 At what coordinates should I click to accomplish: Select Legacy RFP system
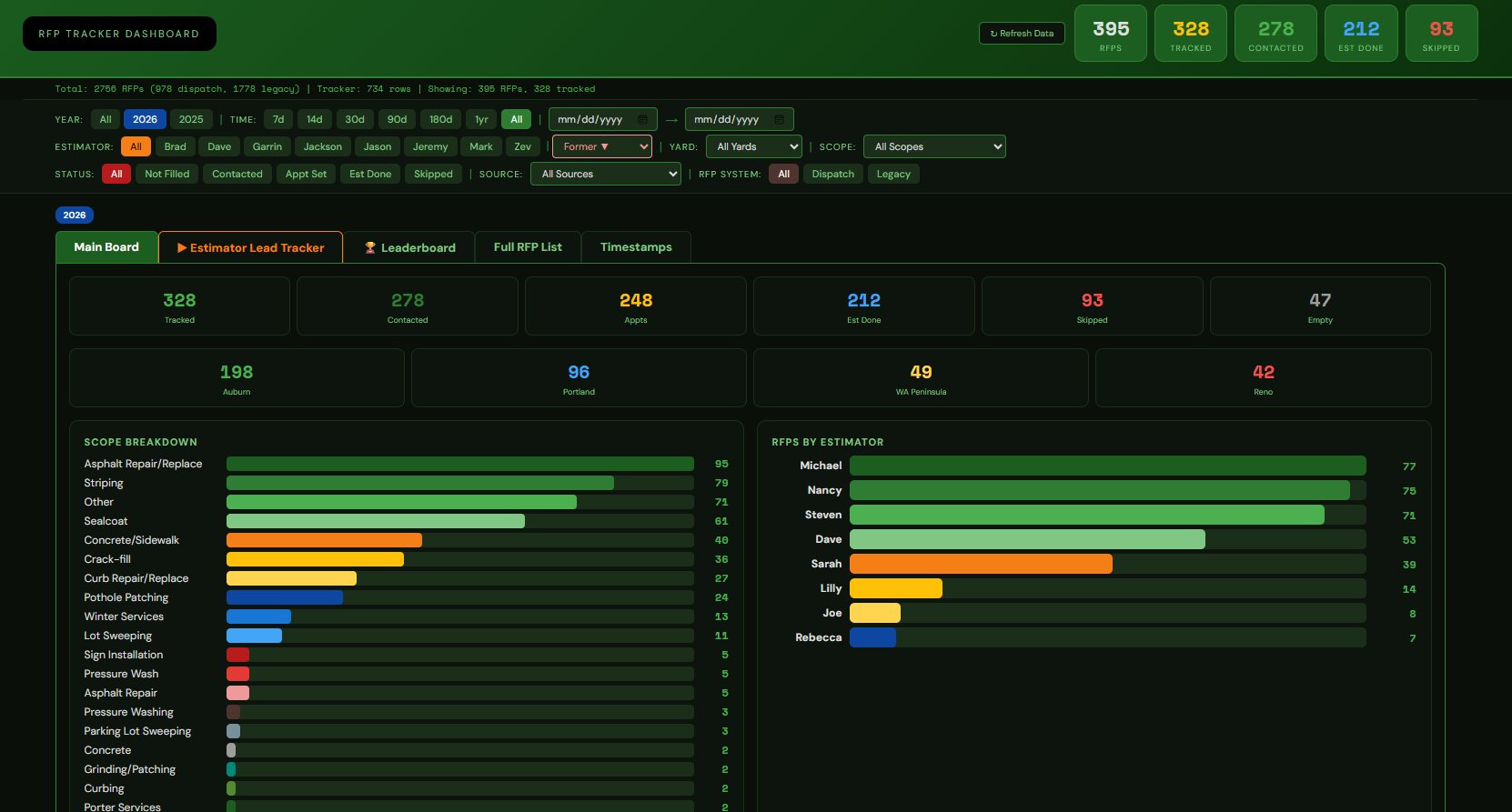coord(893,174)
